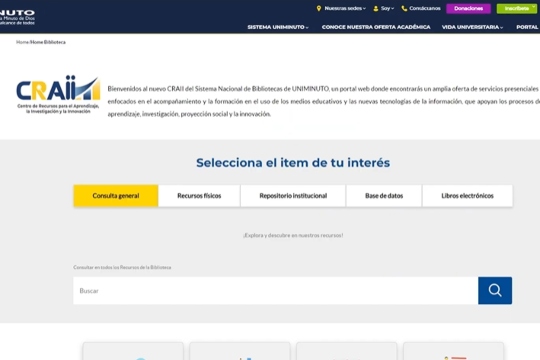The image size is (540, 360).
Task: Click the person icon next to Soy
Action: pos(376,9)
